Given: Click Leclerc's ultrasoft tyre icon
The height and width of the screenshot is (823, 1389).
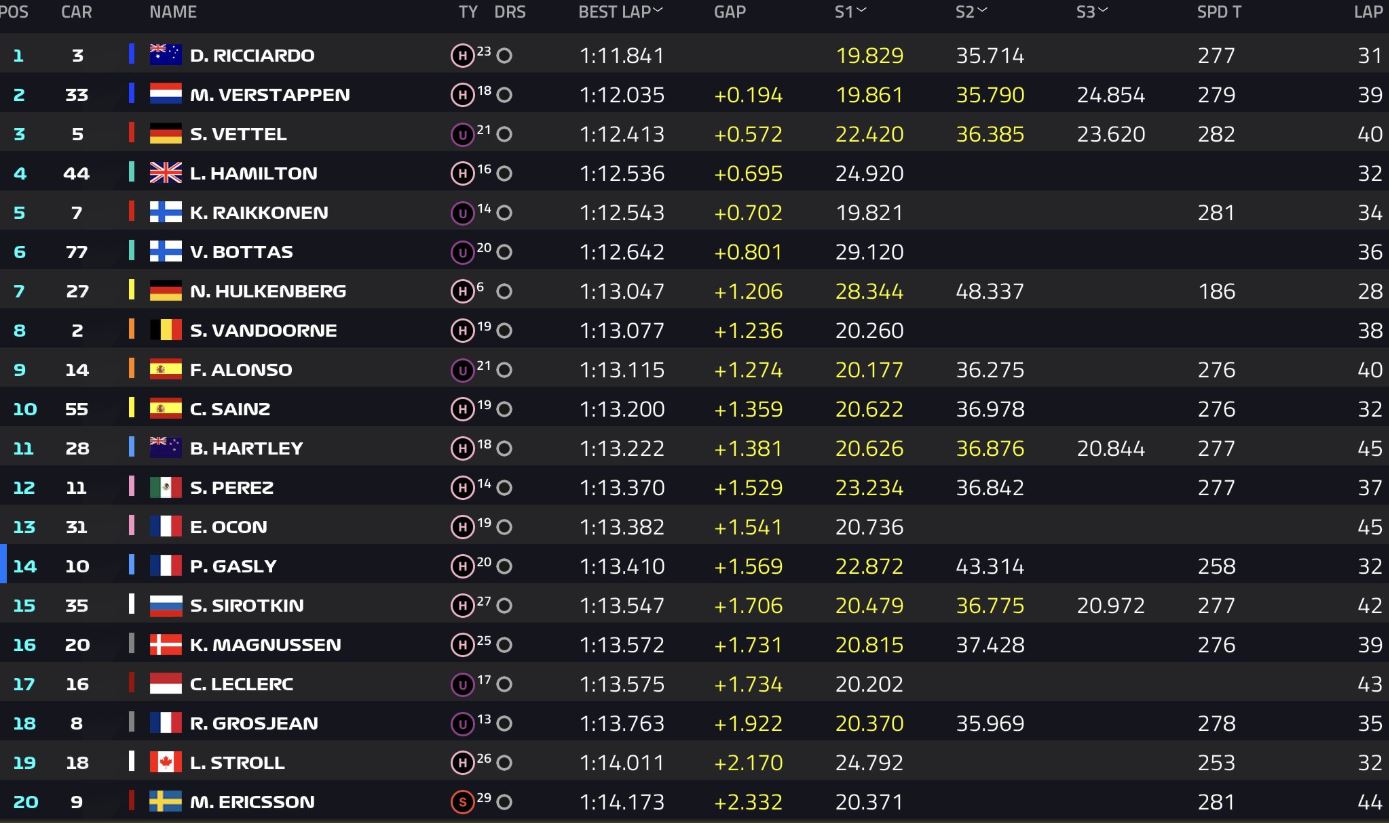Looking at the screenshot, I should click(462, 684).
